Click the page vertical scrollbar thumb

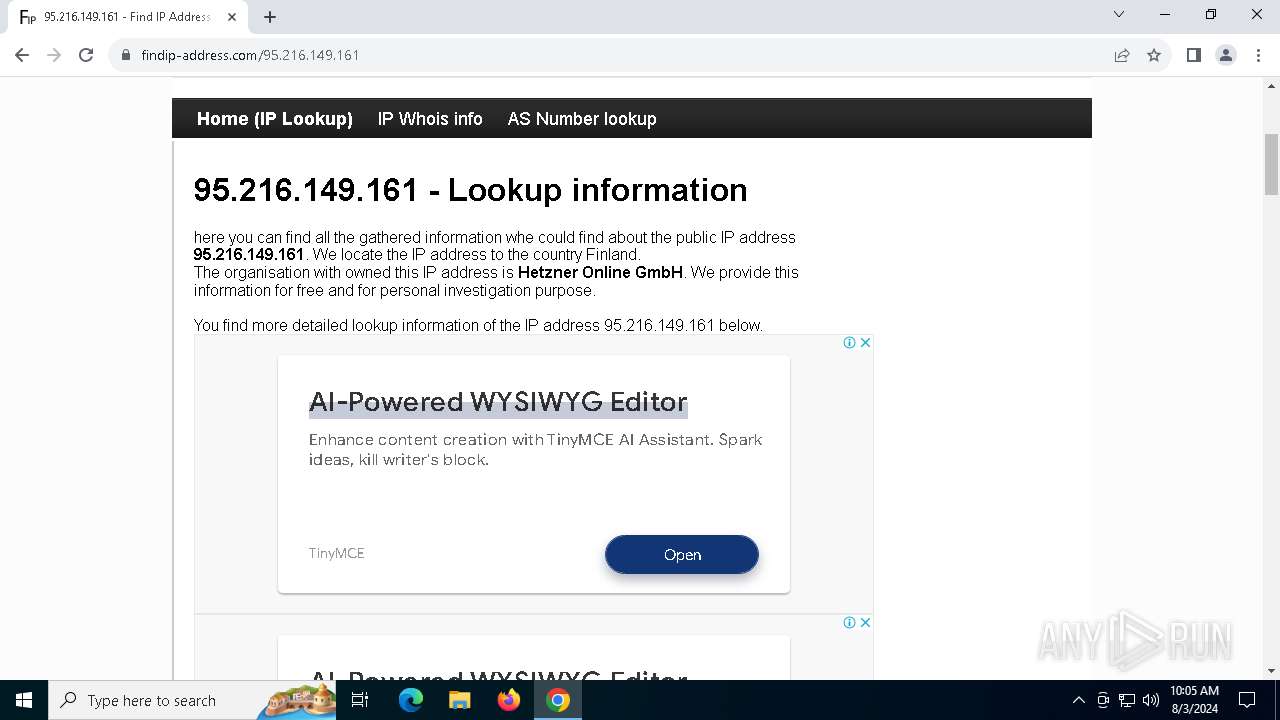tap(1272, 164)
